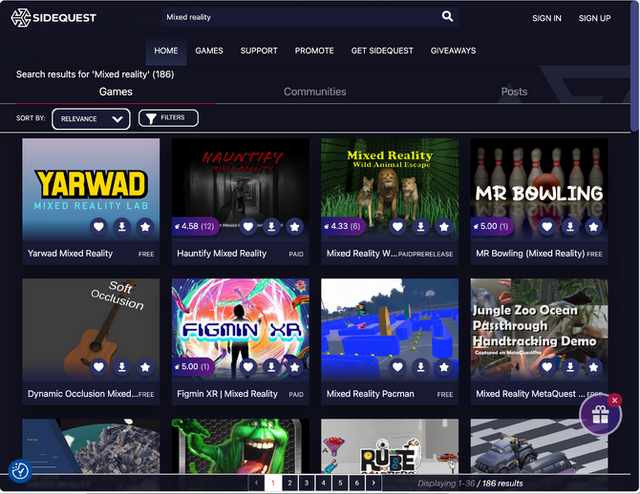This screenshot has height=494, width=640.
Task: Select current page 1 in pagination
Action: (x=273, y=483)
